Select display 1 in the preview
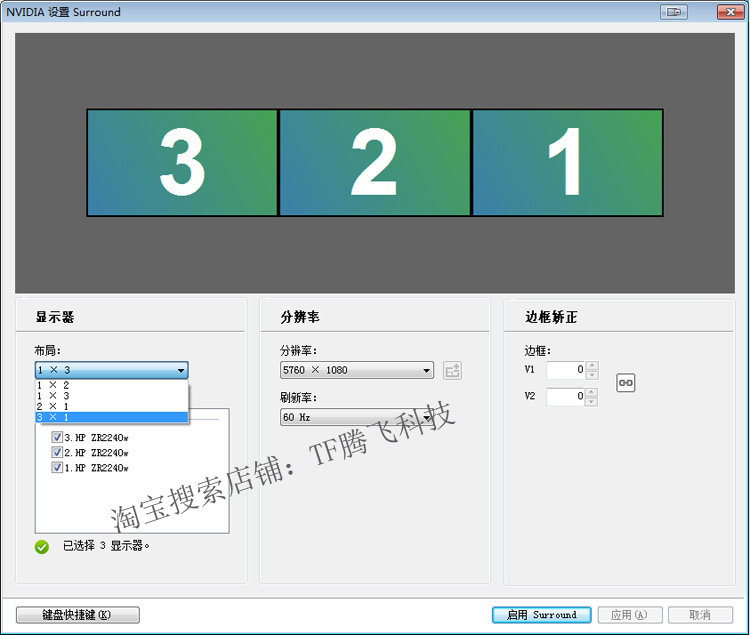 (567, 163)
